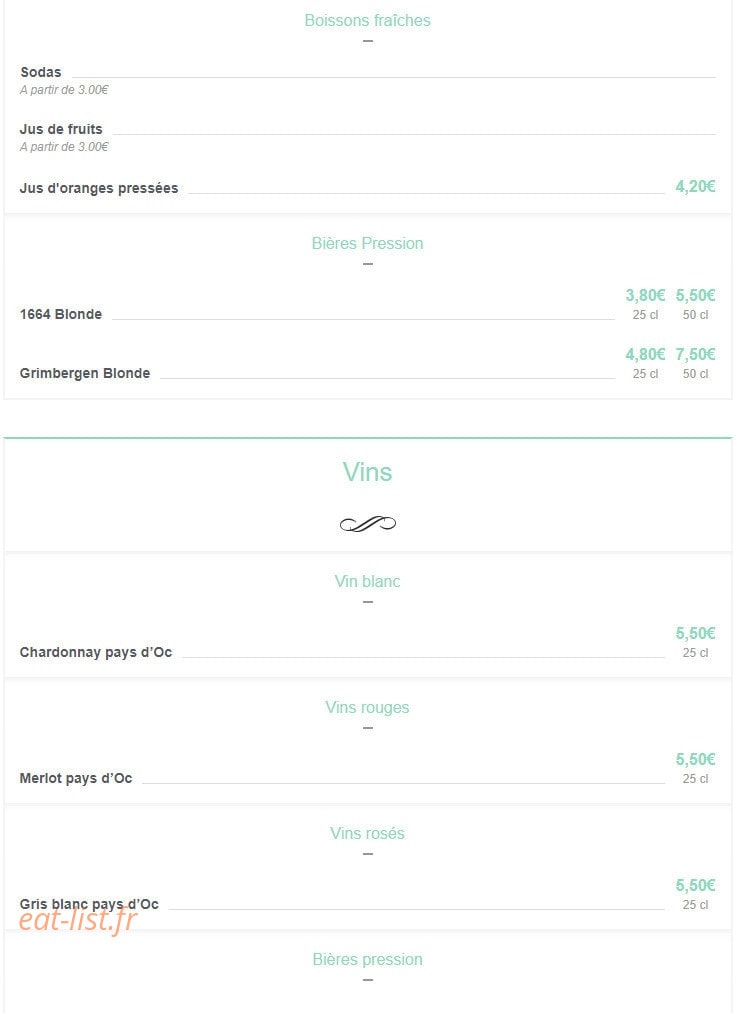Click the Merlot pays d'Oc item

pos(76,778)
